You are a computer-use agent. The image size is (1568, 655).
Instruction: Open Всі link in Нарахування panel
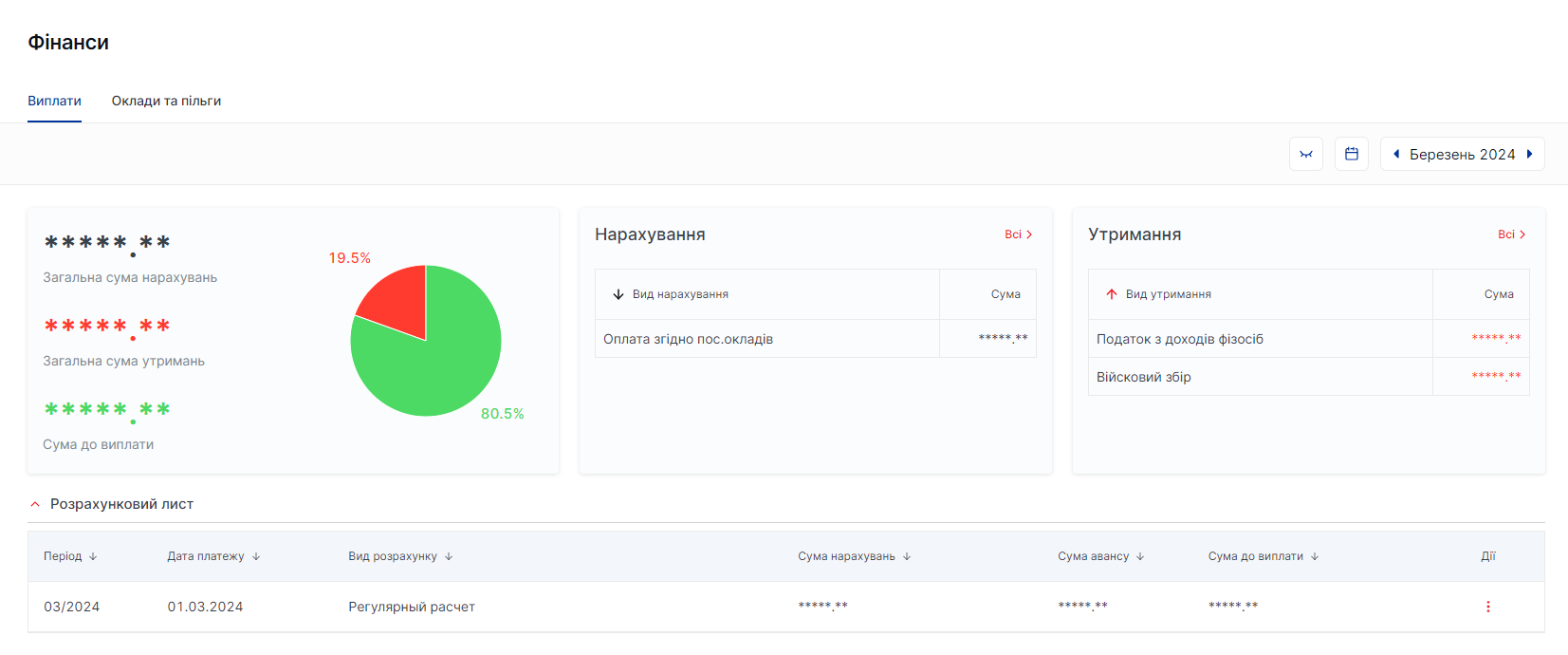click(1019, 234)
